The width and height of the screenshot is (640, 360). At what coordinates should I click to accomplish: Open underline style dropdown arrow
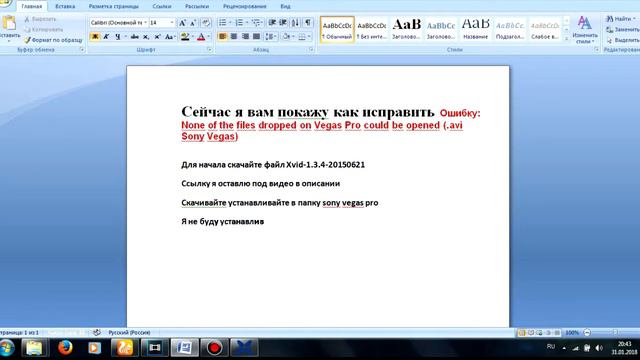click(x=125, y=37)
